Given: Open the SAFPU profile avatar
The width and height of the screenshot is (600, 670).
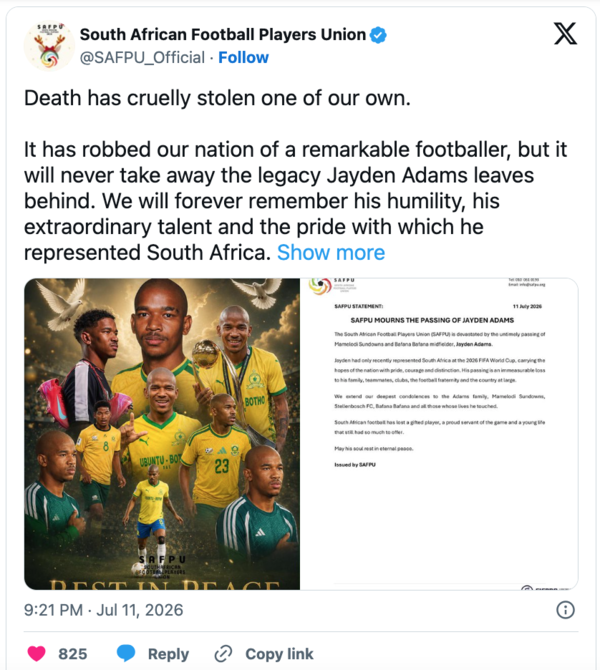Looking at the screenshot, I should pos(49,45).
